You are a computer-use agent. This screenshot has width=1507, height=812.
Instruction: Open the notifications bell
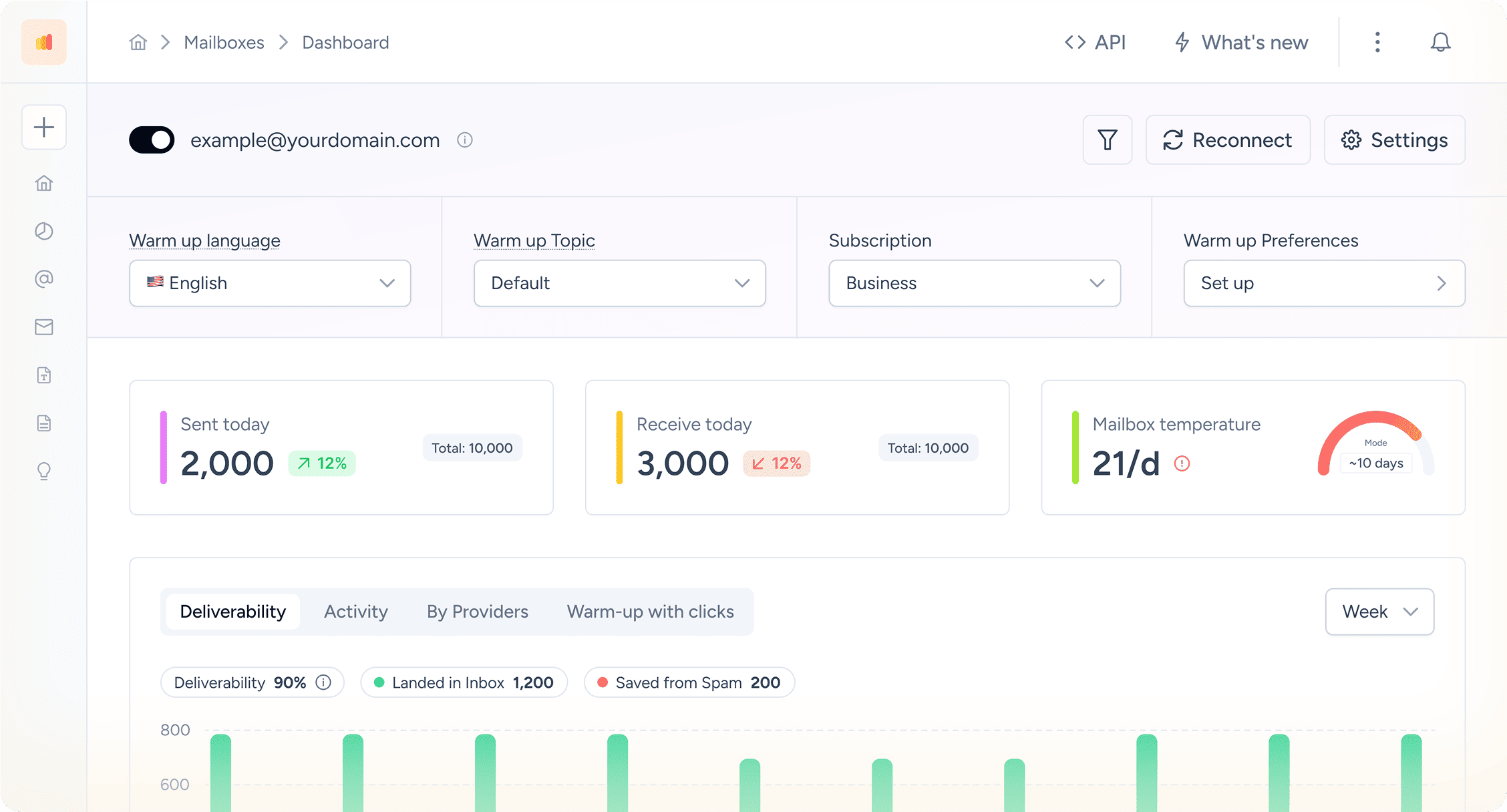(x=1441, y=42)
